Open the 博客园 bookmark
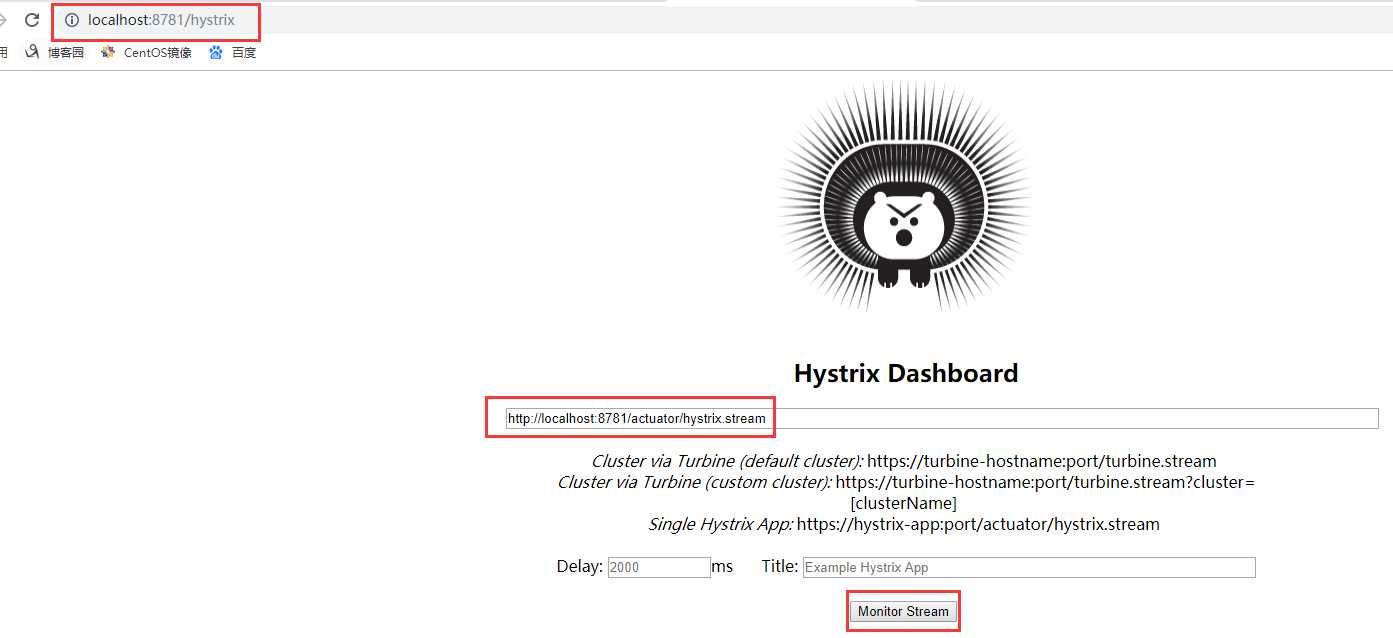The image size is (1393, 638). point(54,53)
